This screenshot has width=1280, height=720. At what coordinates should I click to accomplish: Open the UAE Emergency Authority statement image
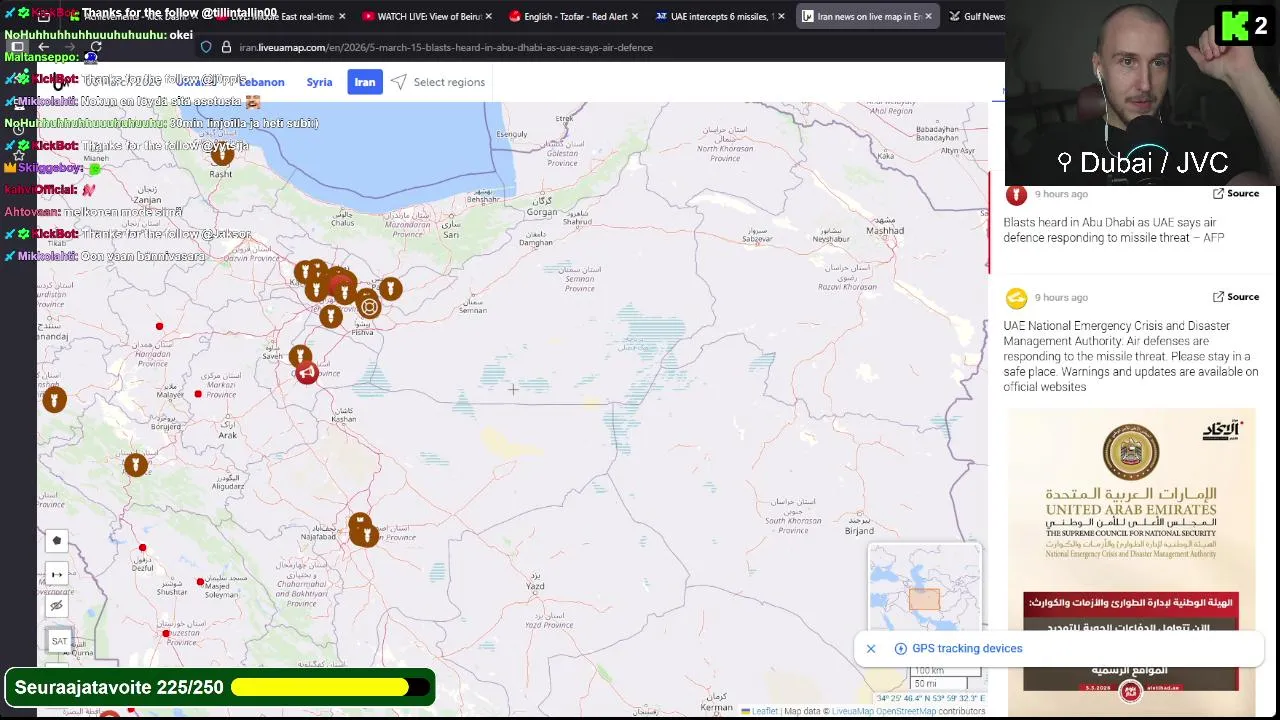pos(1131,550)
